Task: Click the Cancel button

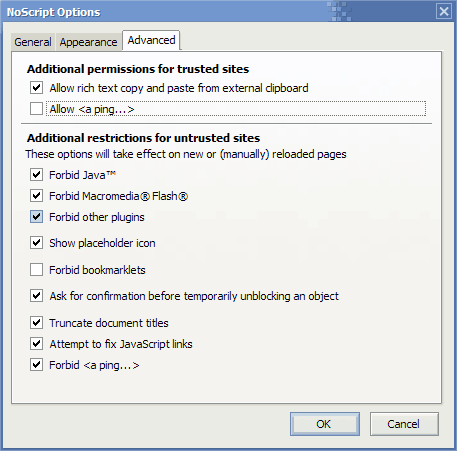Action: [404, 424]
